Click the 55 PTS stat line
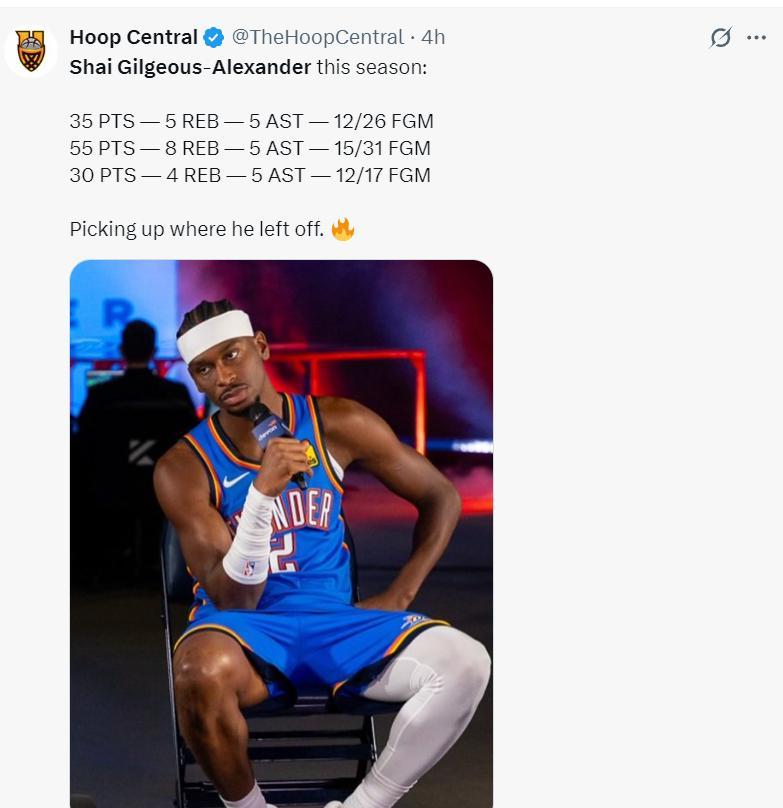The image size is (783, 808). [250, 148]
